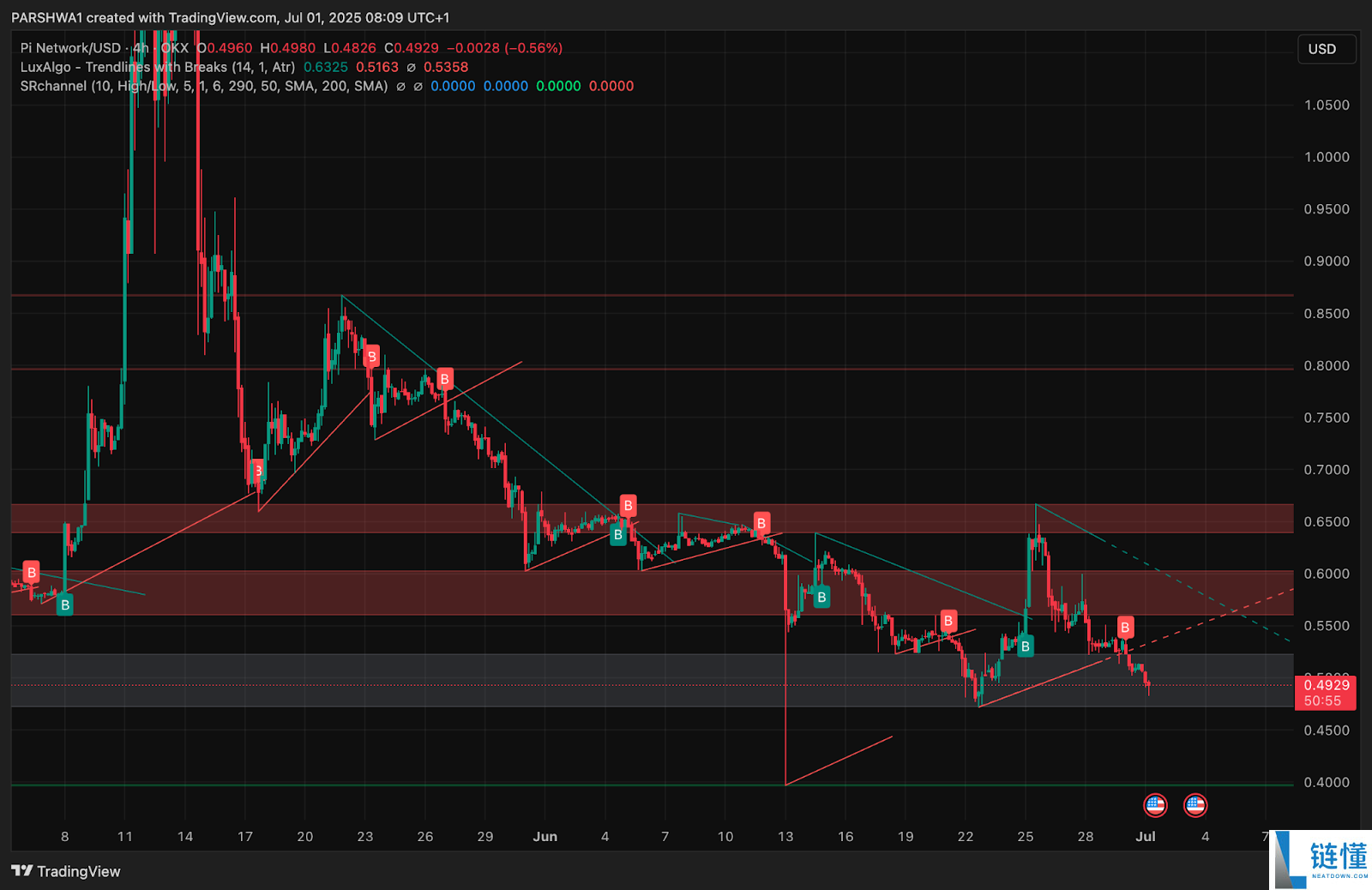Select the SRchannel indicator legend
Screen dimensions: 1372x890
tap(203, 86)
